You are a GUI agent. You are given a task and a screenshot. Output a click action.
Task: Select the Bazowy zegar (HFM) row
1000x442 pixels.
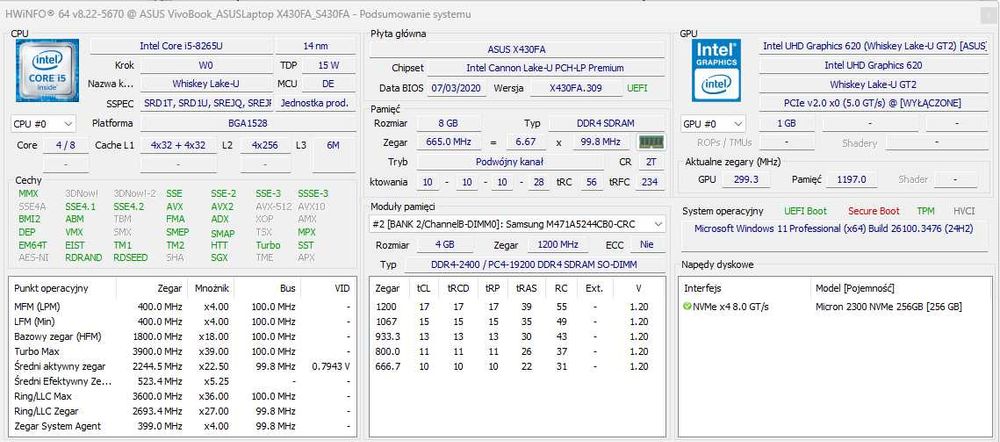[x=182, y=336]
